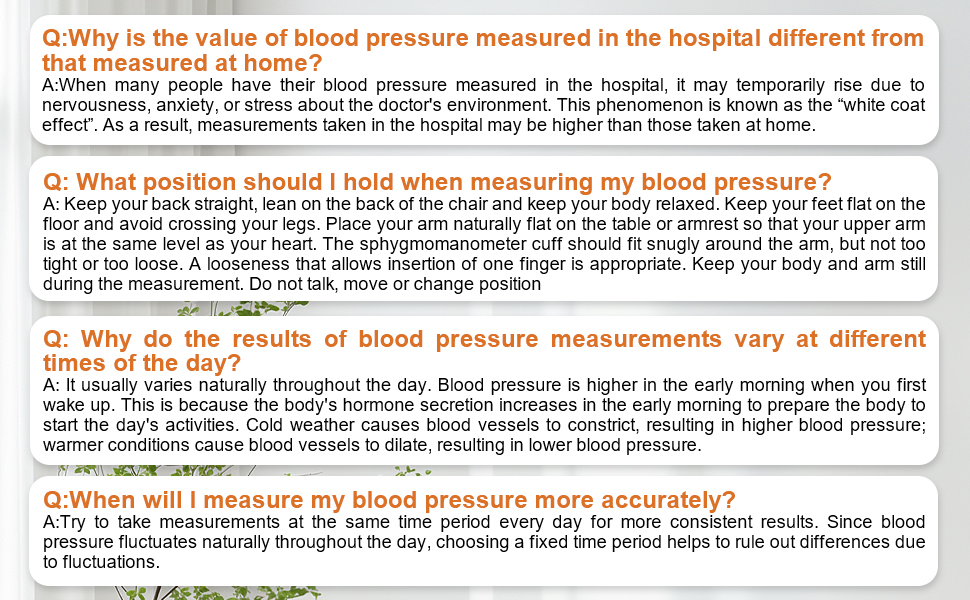Image resolution: width=970 pixels, height=600 pixels.
Task: Open the "What position should I hold" question
Action: (438, 182)
